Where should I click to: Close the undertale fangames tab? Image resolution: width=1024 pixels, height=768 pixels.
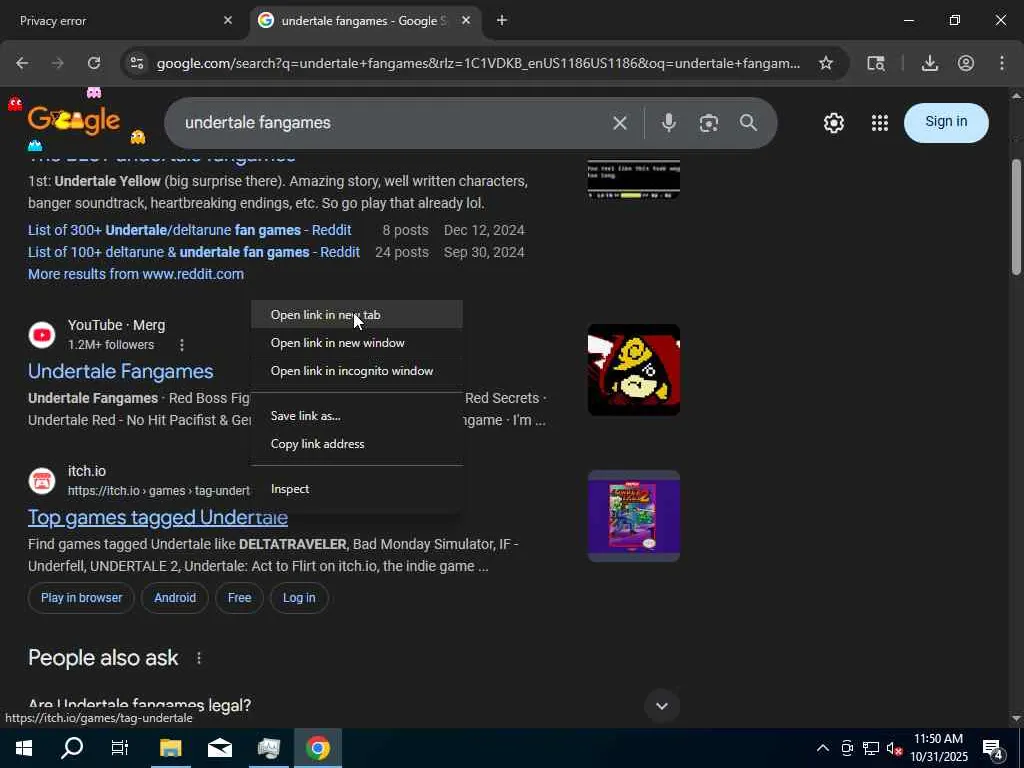tap(466, 21)
